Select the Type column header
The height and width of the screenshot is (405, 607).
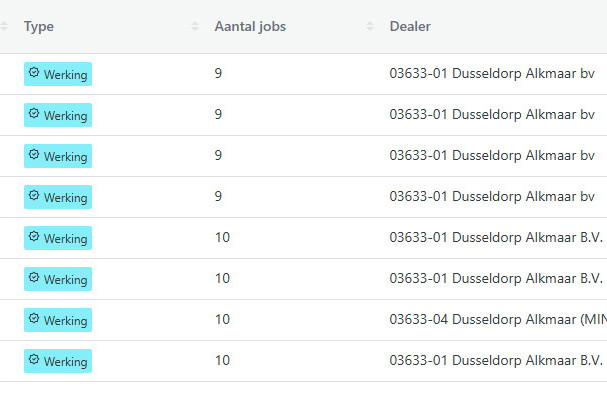click(x=39, y=27)
